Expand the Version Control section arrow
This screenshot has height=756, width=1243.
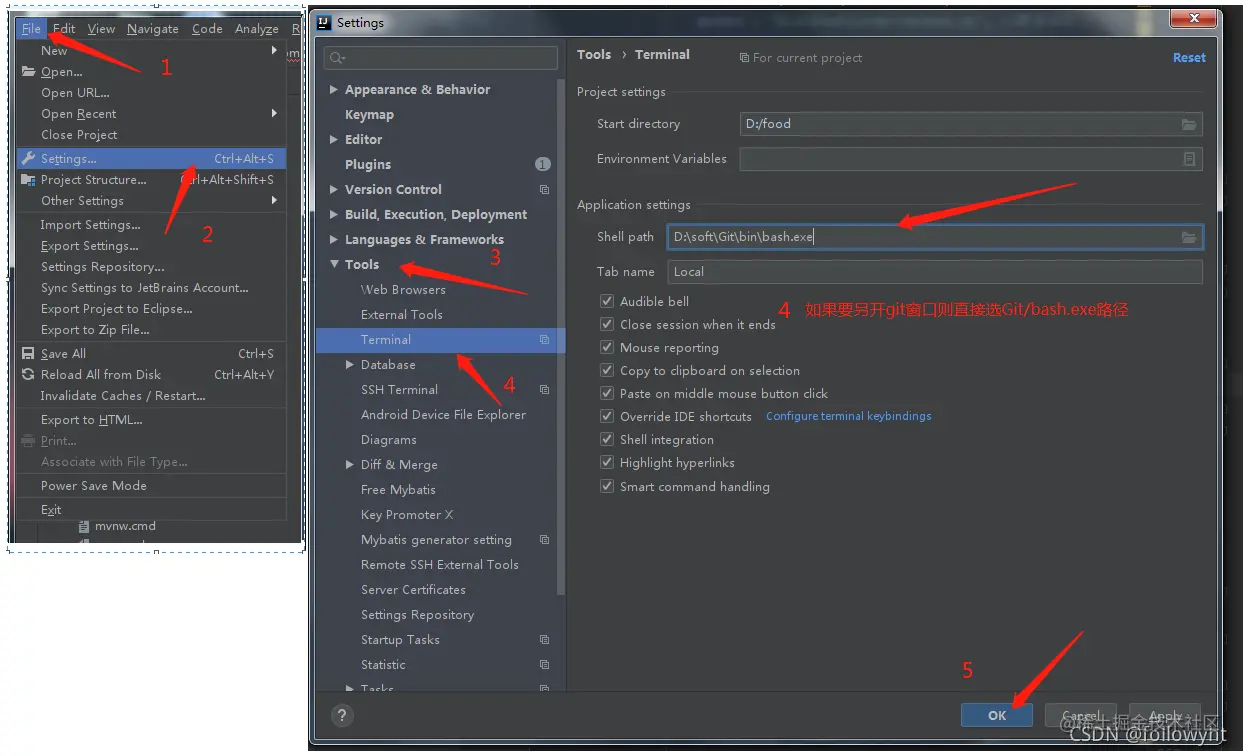(x=334, y=189)
